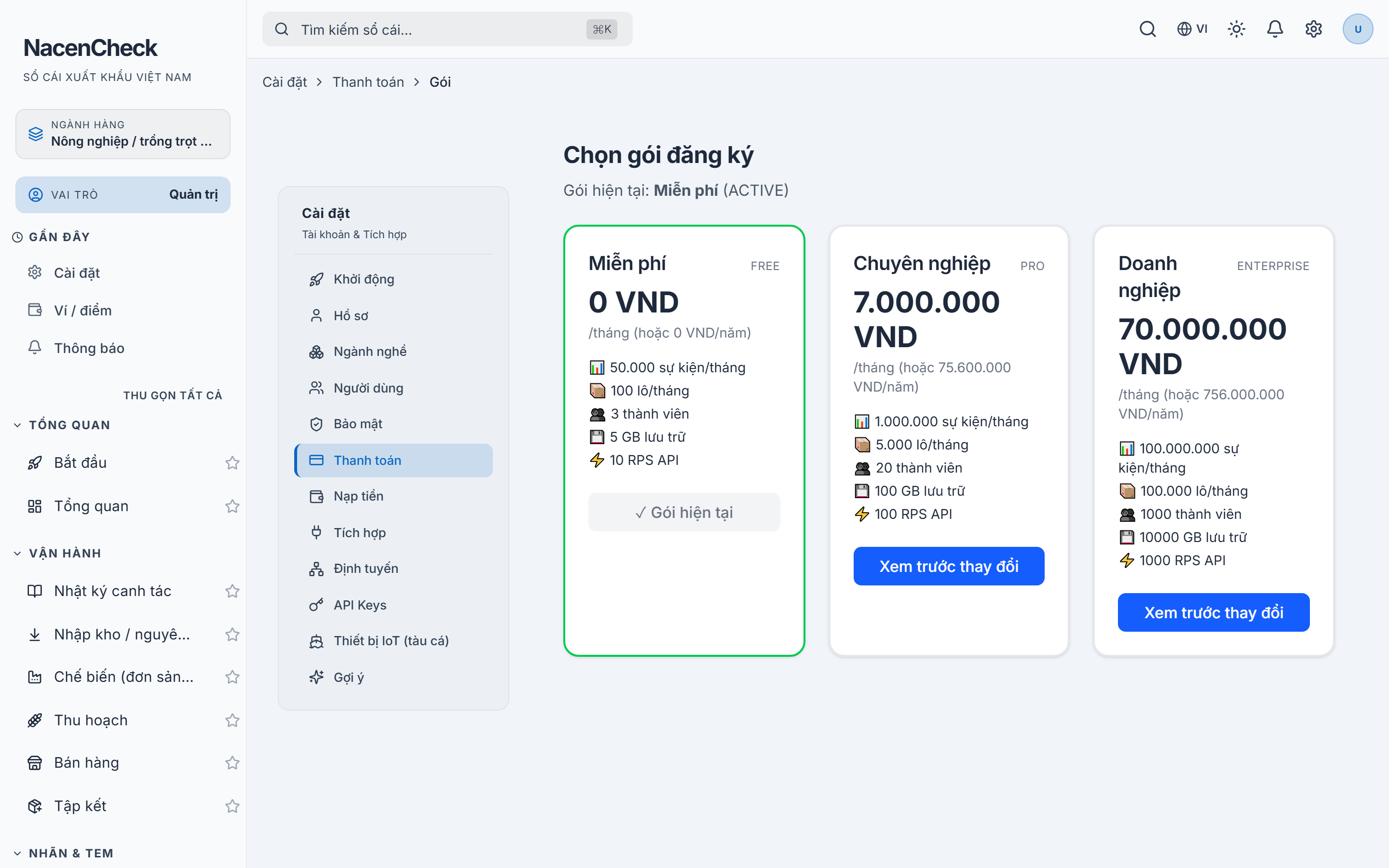Viewport: 1389px width, 868px height.
Task: Focus the Tìm kiếm sổ cái search field
Action: 447,29
